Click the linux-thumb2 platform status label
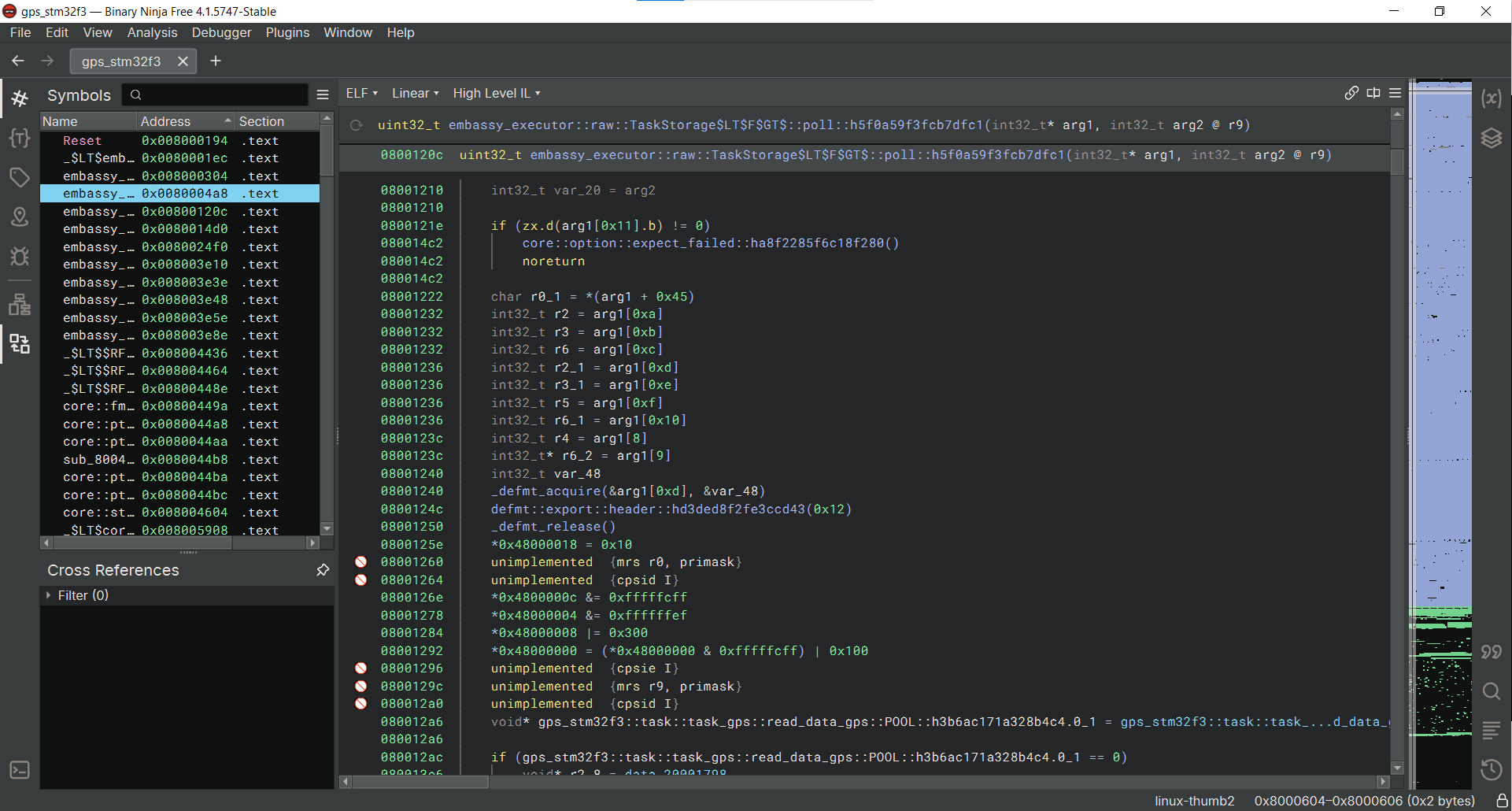1512x811 pixels. coord(1194,801)
